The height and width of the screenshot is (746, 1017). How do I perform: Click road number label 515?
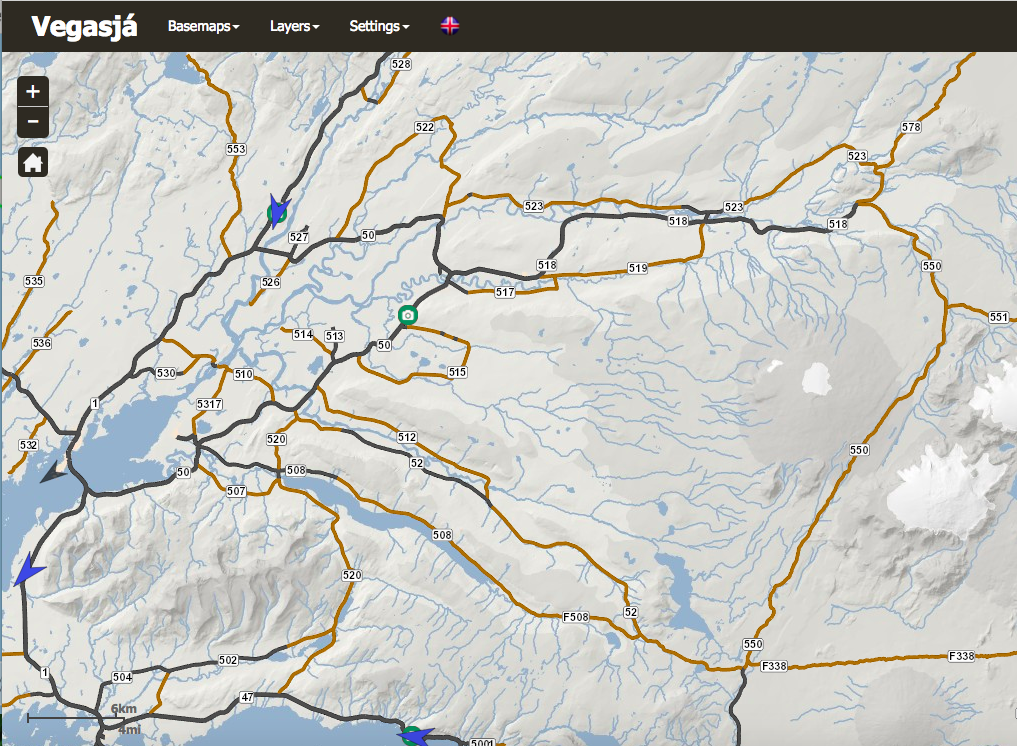tap(457, 372)
